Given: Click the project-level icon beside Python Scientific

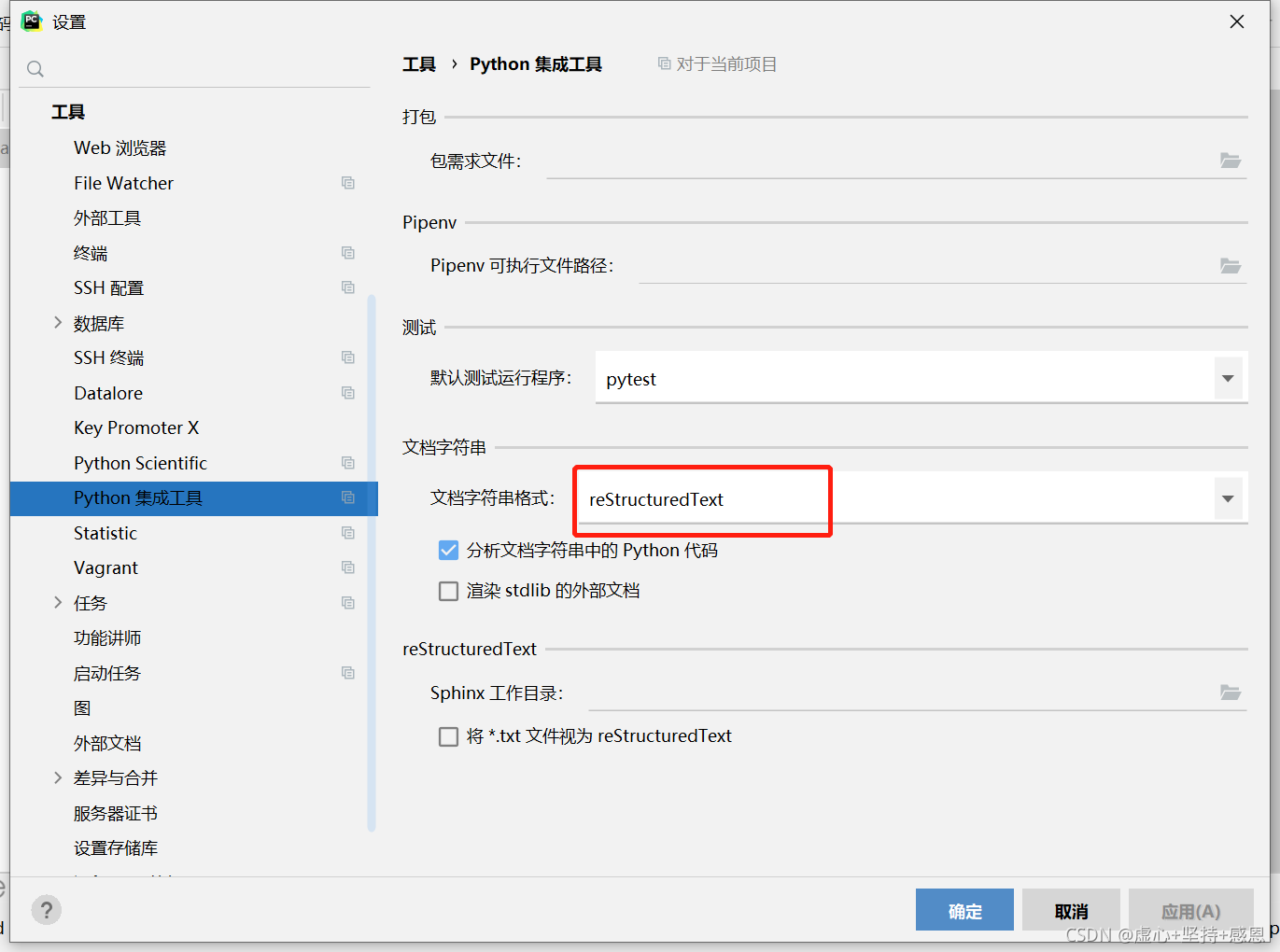Looking at the screenshot, I should click(348, 463).
